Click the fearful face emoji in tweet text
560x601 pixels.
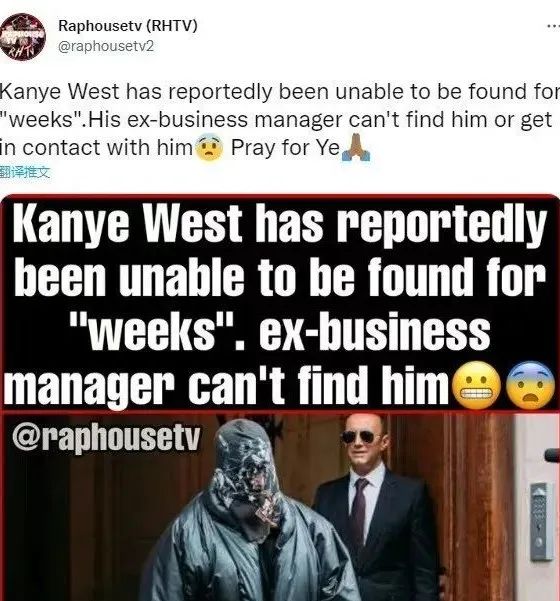209,150
